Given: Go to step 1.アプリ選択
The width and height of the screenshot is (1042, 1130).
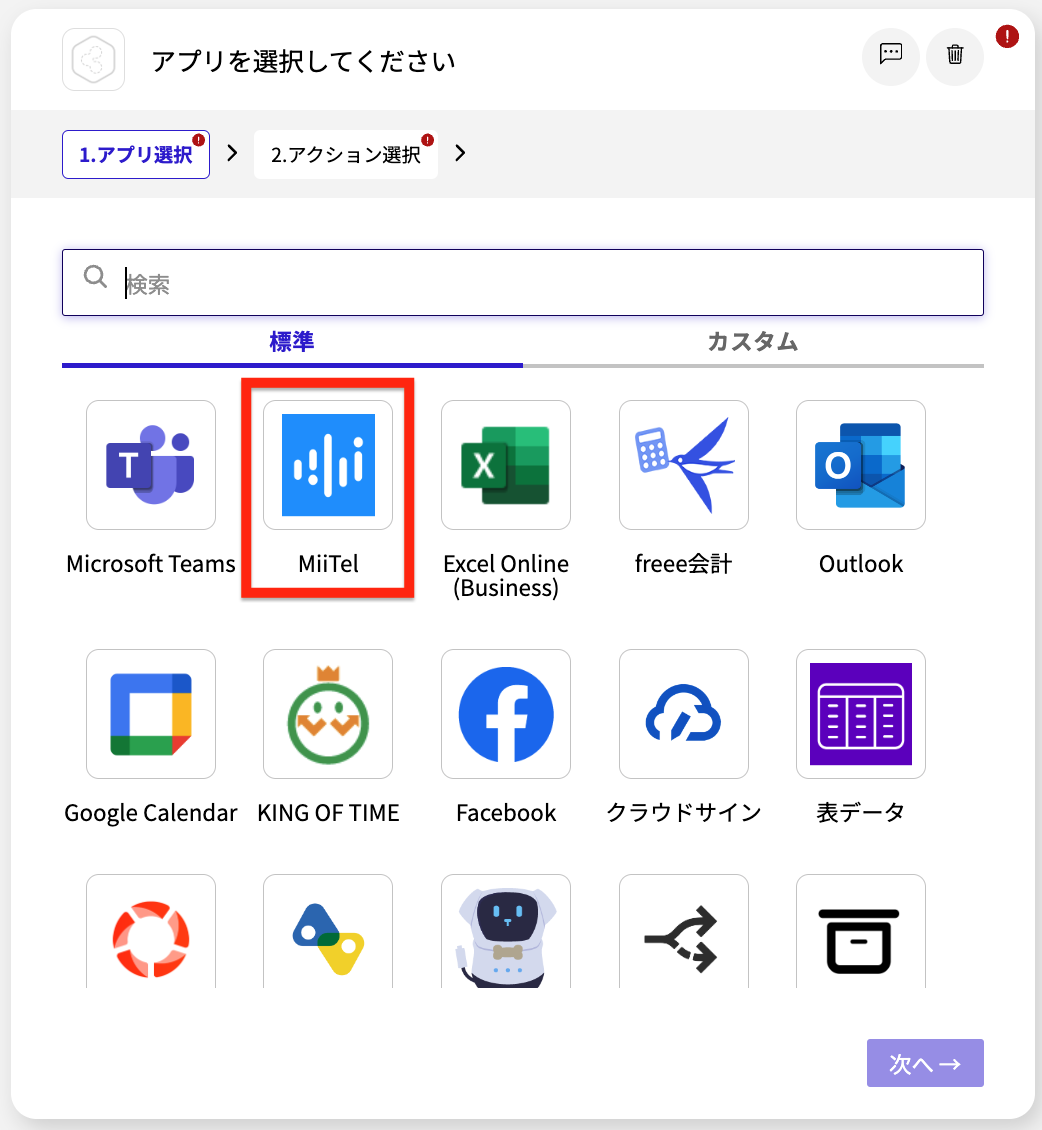Looking at the screenshot, I should click(x=136, y=154).
